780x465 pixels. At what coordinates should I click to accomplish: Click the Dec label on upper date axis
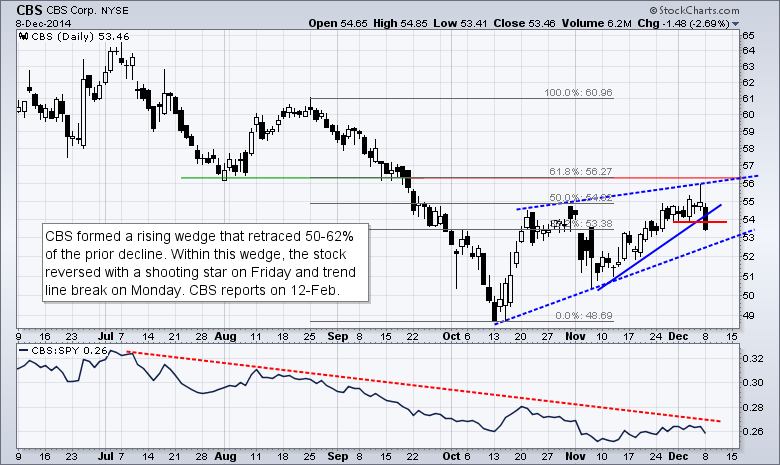[678, 336]
